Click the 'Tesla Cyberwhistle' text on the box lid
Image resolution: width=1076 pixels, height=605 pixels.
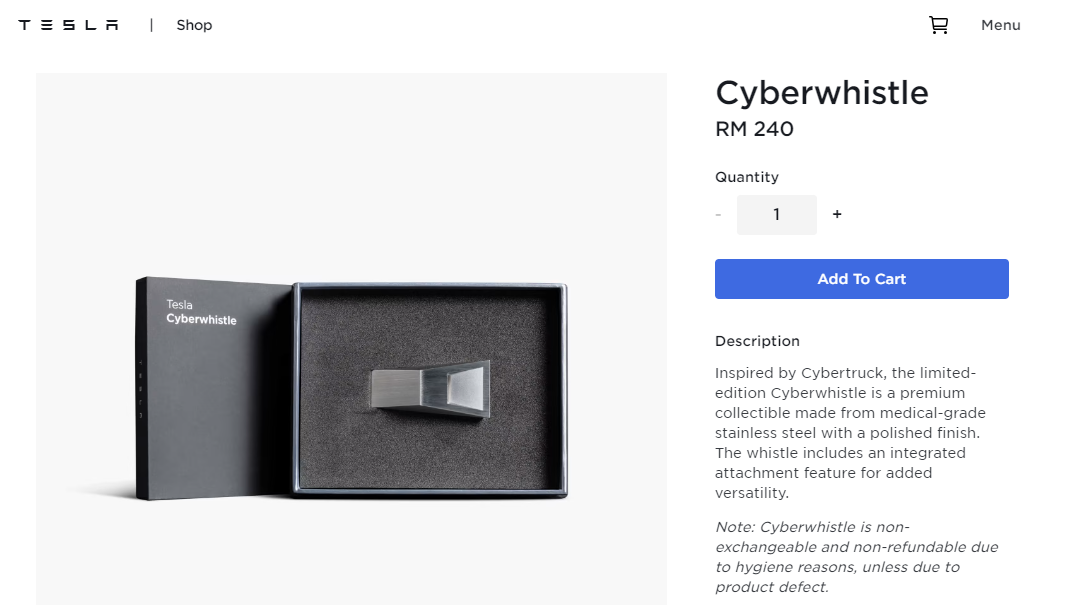201,313
